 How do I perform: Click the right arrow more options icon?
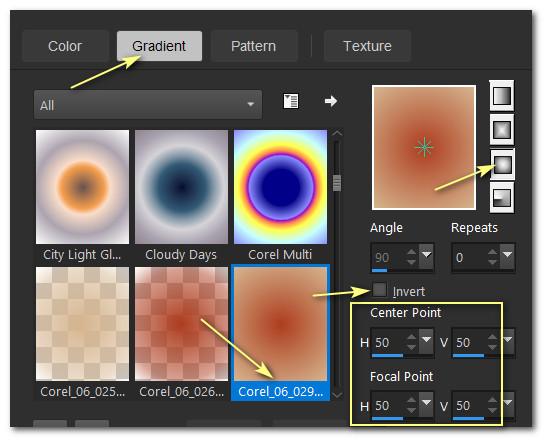tap(331, 101)
